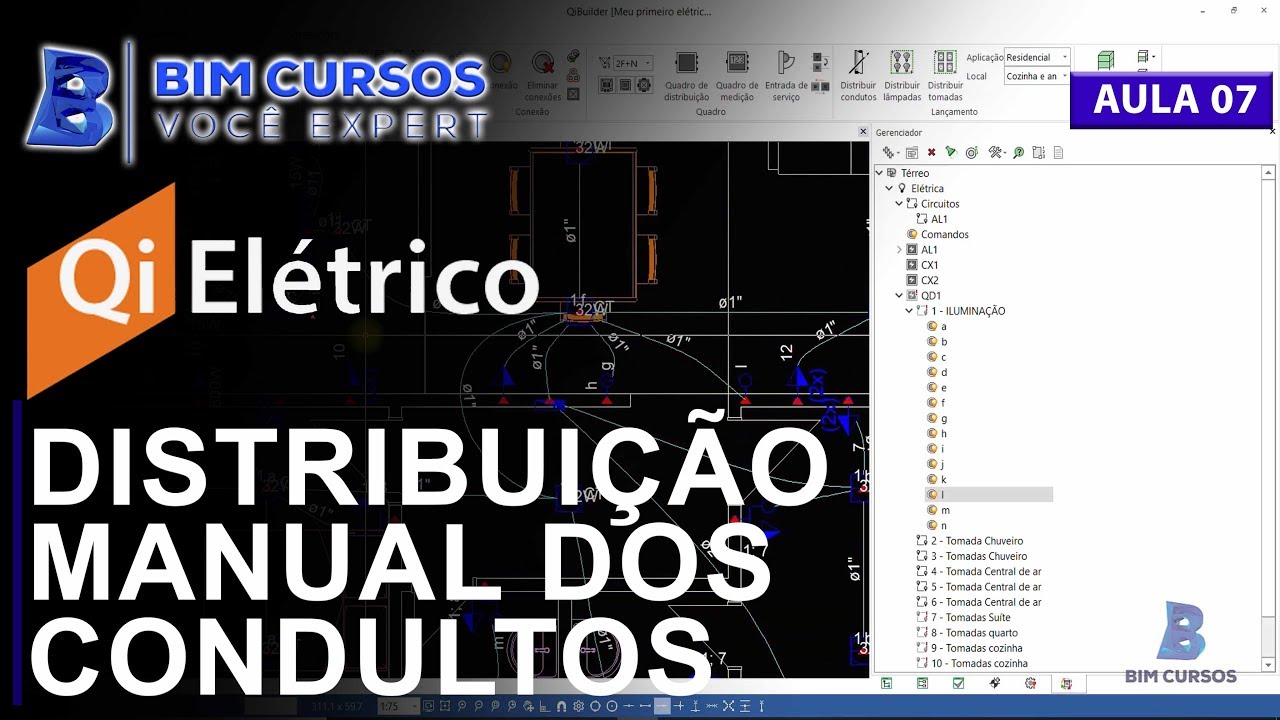
Task: Collapse the QD1 tree node
Action: tap(899, 296)
